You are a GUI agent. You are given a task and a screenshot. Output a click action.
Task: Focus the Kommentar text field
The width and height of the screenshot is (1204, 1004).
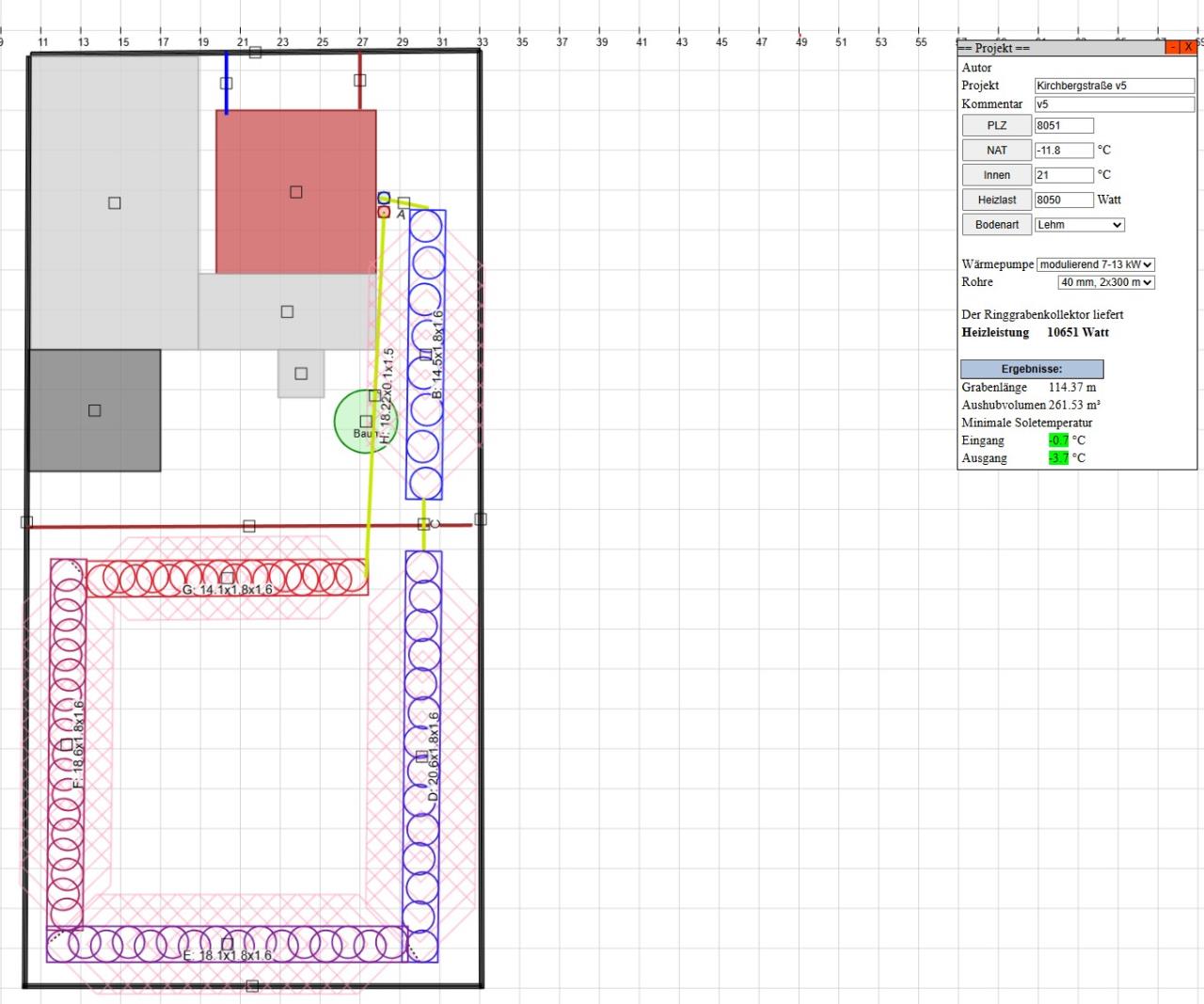(1114, 104)
